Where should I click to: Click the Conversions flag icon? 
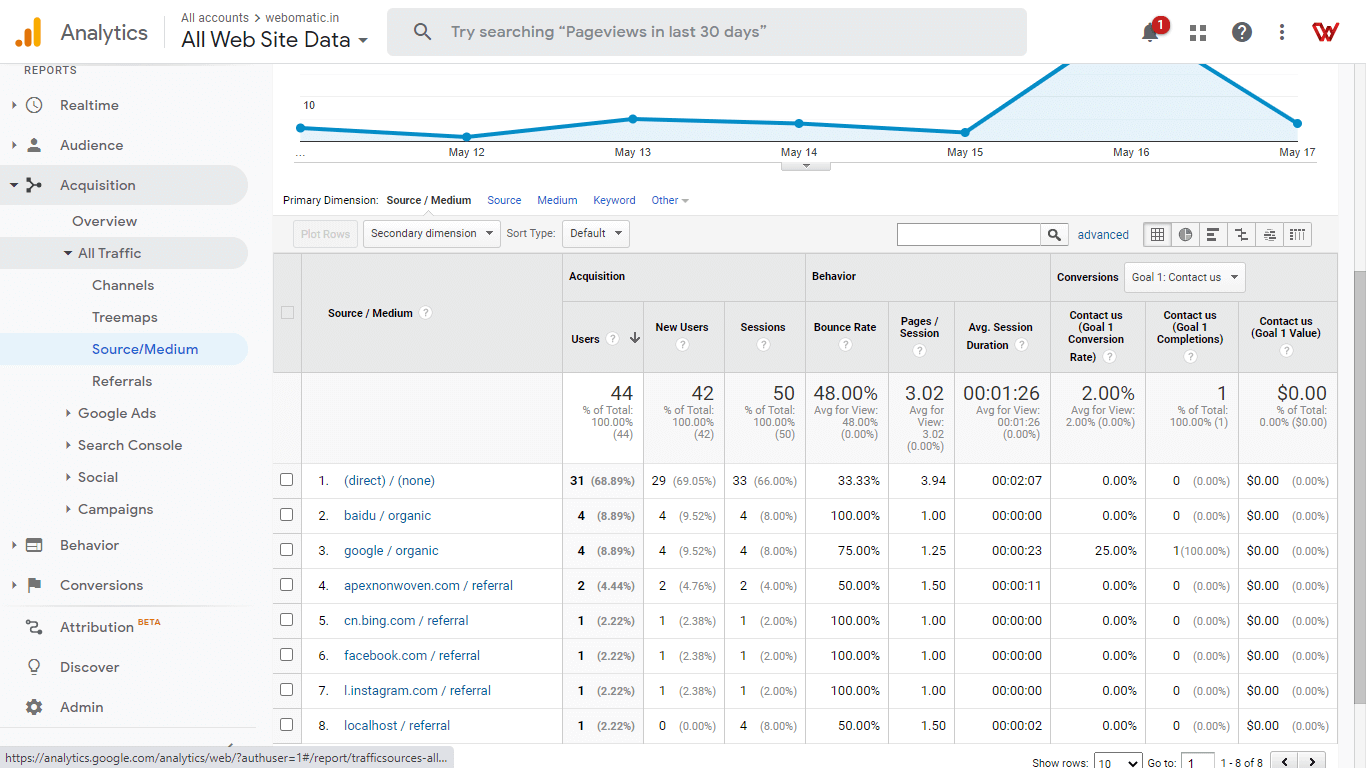click(x=34, y=585)
